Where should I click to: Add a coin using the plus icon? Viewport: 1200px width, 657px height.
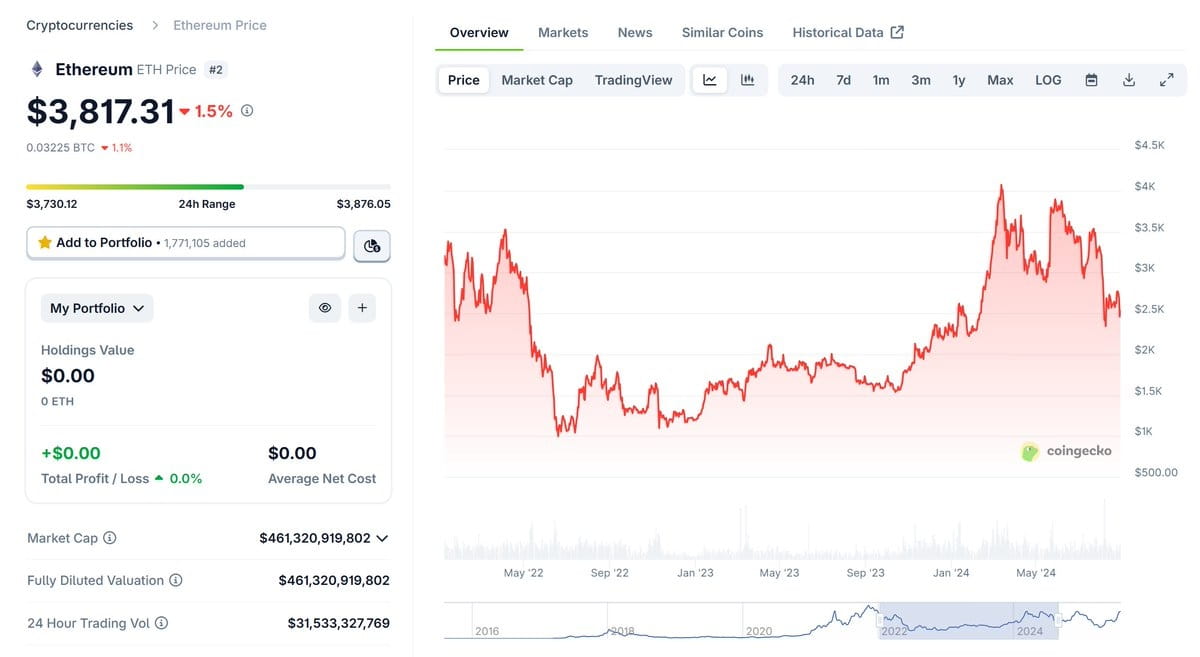point(362,307)
